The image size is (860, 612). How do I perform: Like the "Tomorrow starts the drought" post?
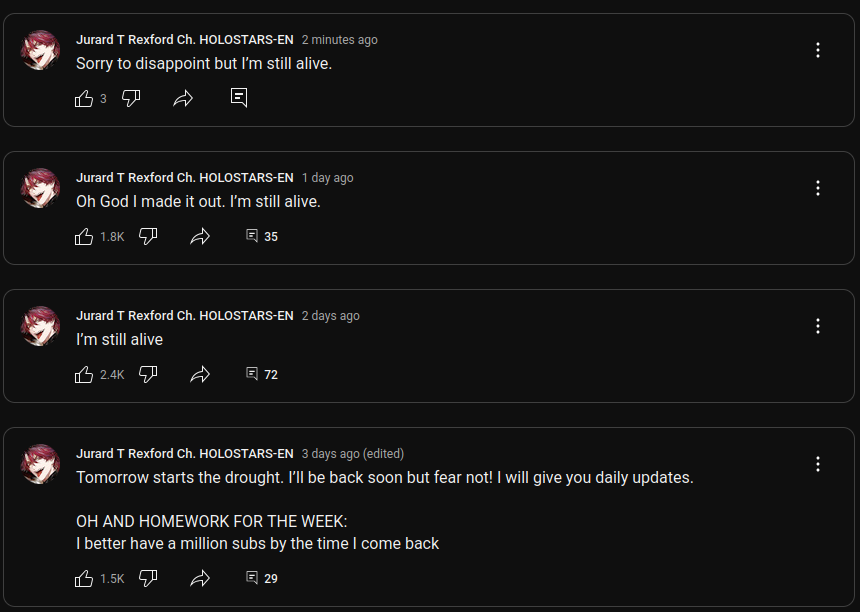84,578
